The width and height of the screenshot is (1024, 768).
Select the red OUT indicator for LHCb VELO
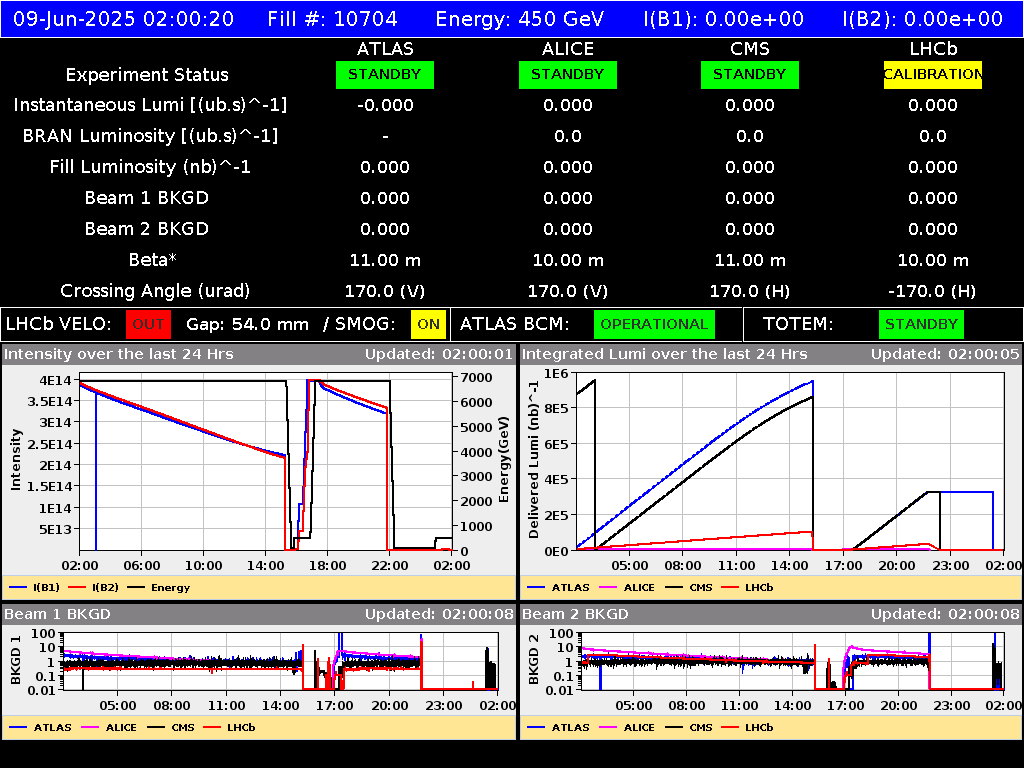(x=148, y=324)
